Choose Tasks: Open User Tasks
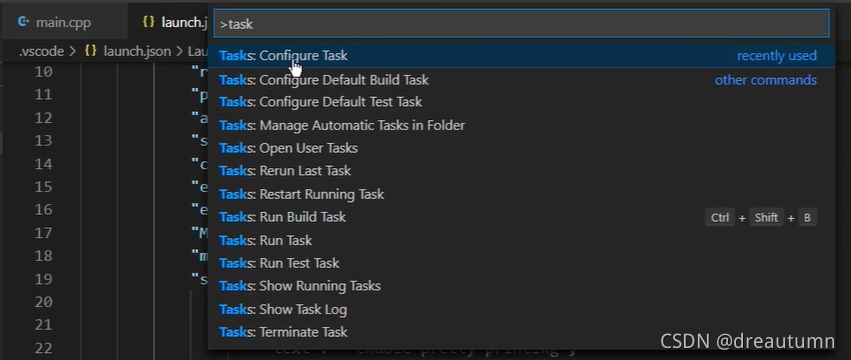The height and width of the screenshot is (360, 851). coord(521,148)
